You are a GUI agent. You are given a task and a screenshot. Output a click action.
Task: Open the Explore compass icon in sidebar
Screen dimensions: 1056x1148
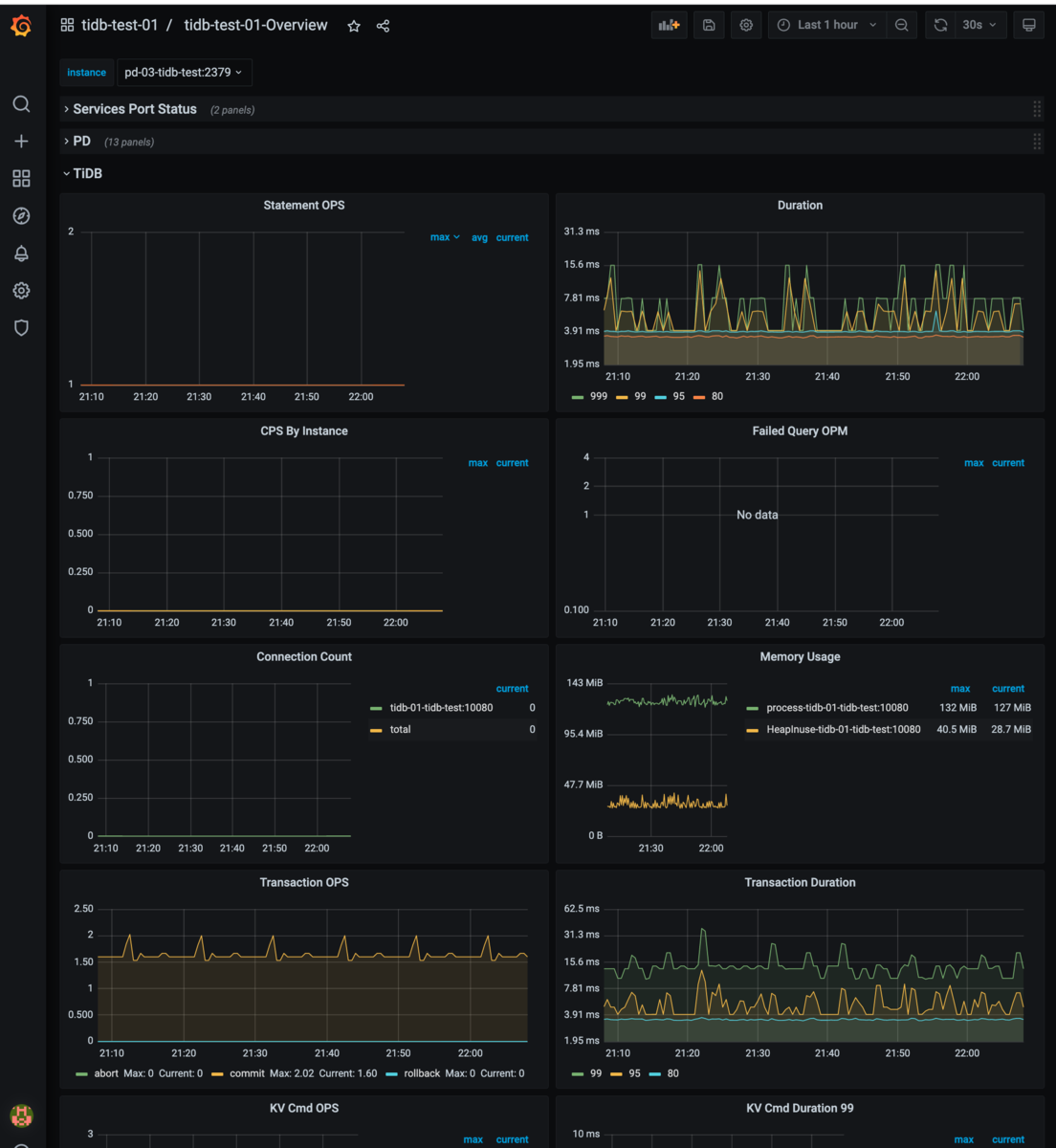(21, 216)
